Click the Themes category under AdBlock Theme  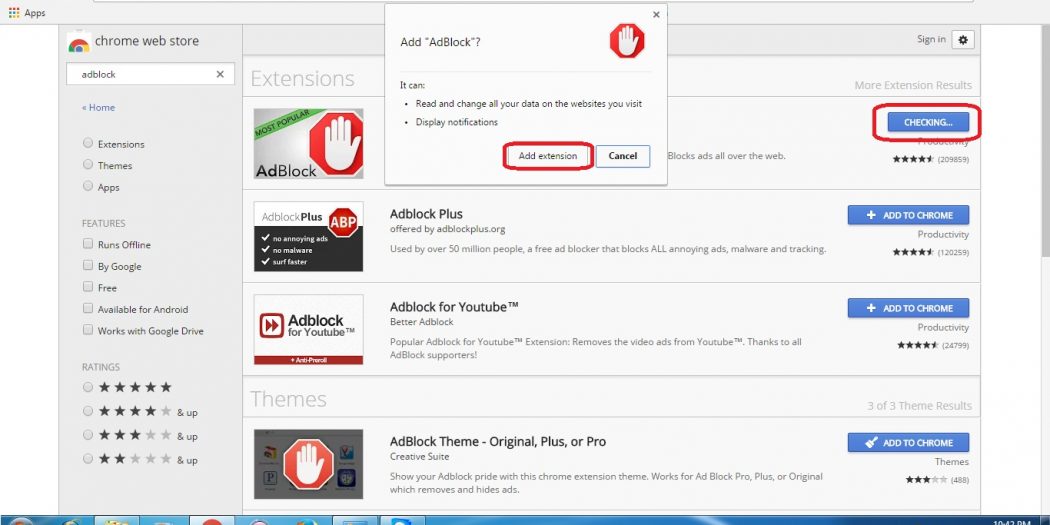point(952,462)
